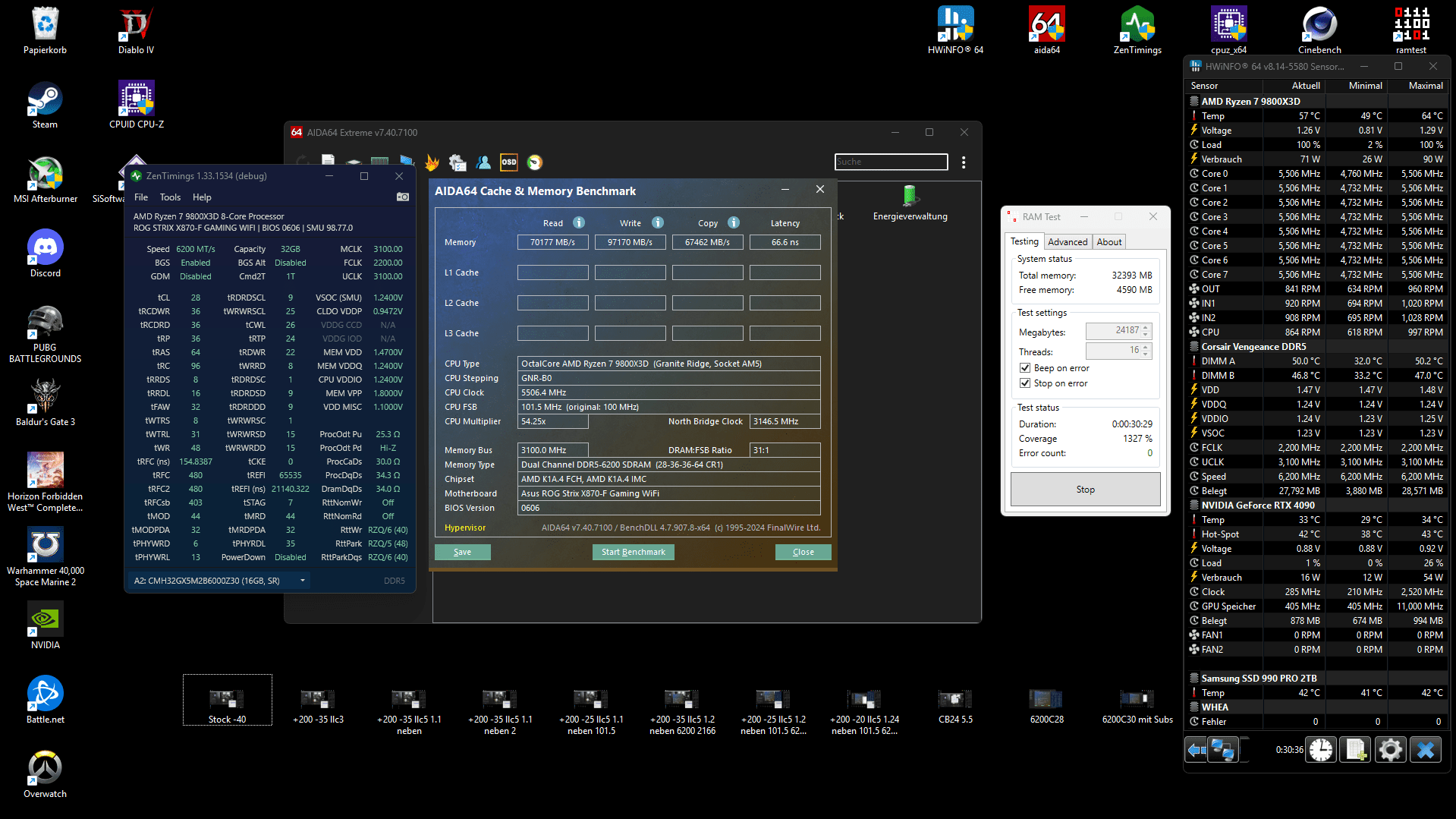Image resolution: width=1456 pixels, height=819 pixels.
Task: Collapse the Corsair Vengeance DDR5 sensor group
Action: pos(1193,346)
